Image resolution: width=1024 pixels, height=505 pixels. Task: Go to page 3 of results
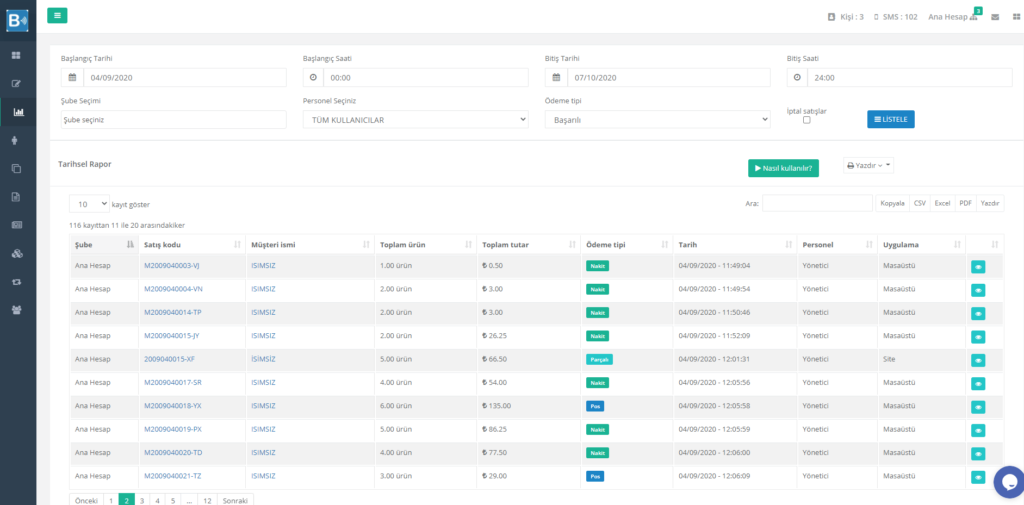[142, 500]
